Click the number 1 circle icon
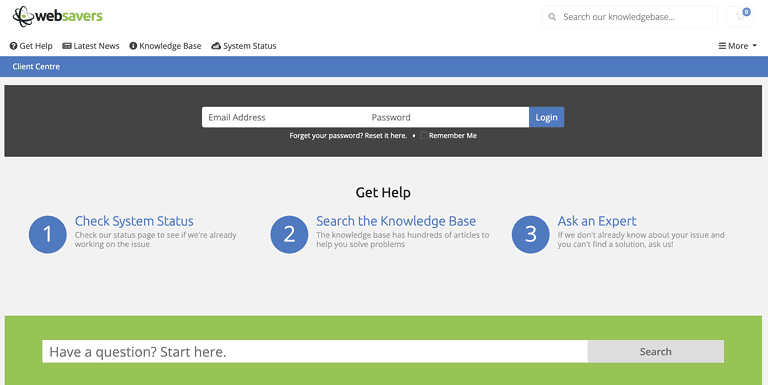The width and height of the screenshot is (768, 385). (48, 234)
